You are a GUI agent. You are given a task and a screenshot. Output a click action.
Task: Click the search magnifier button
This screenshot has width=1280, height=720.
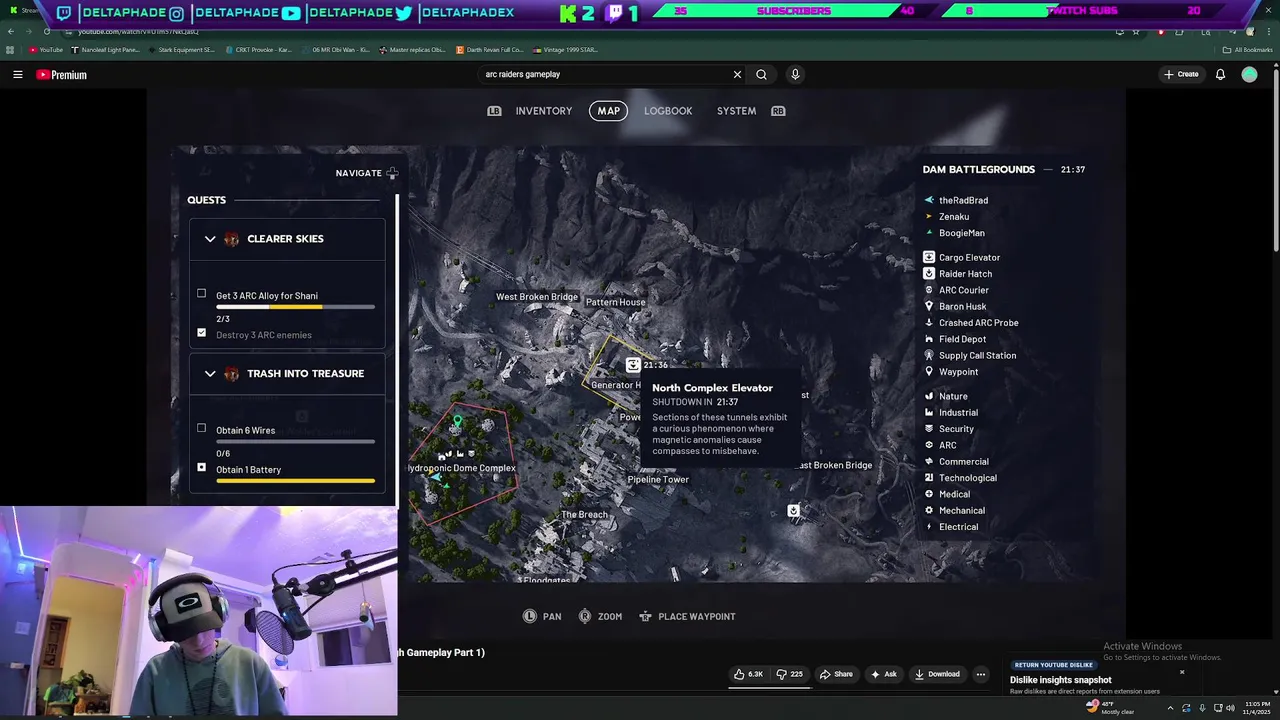tap(761, 74)
